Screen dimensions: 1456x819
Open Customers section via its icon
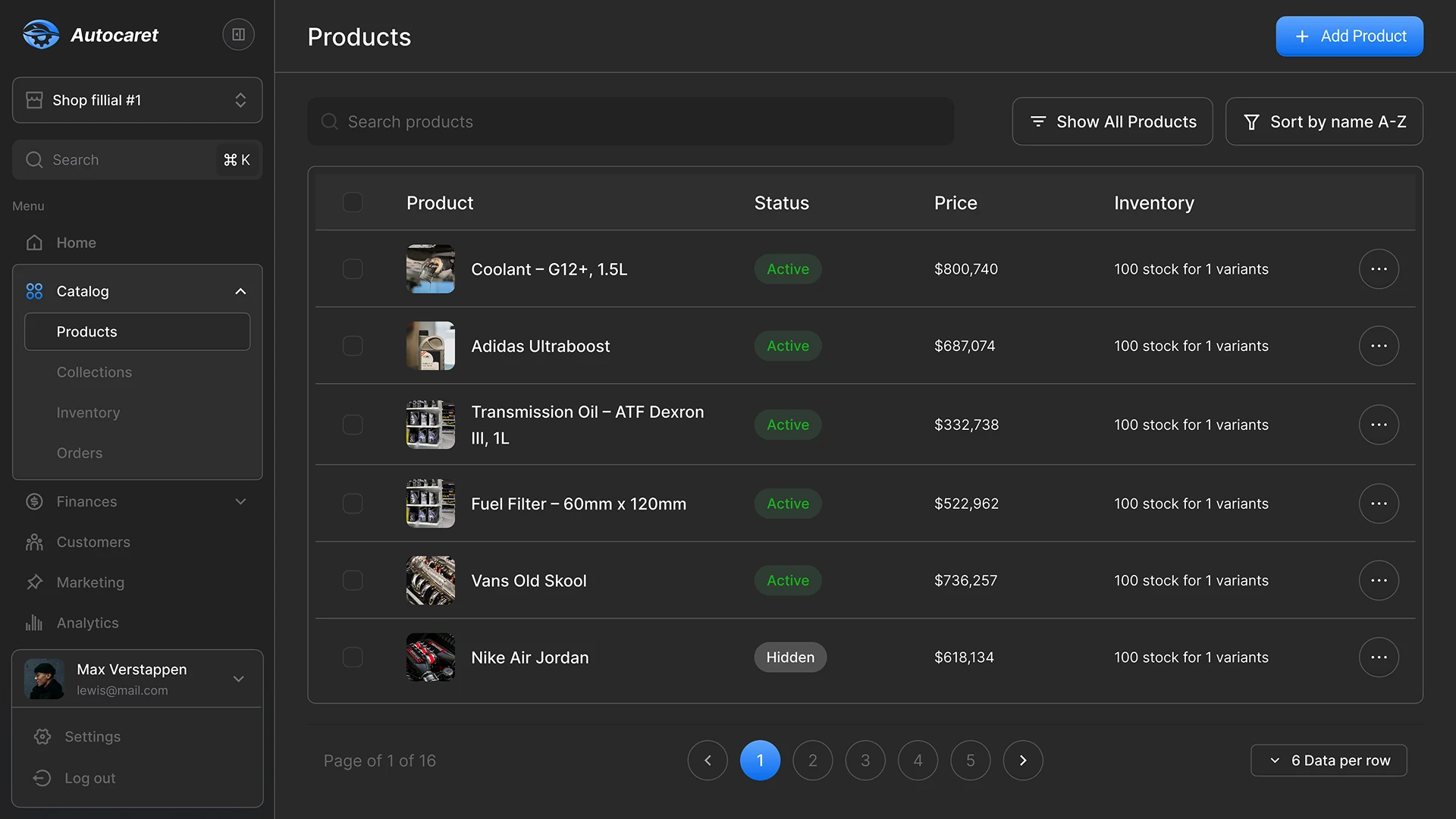pyautogui.click(x=35, y=541)
